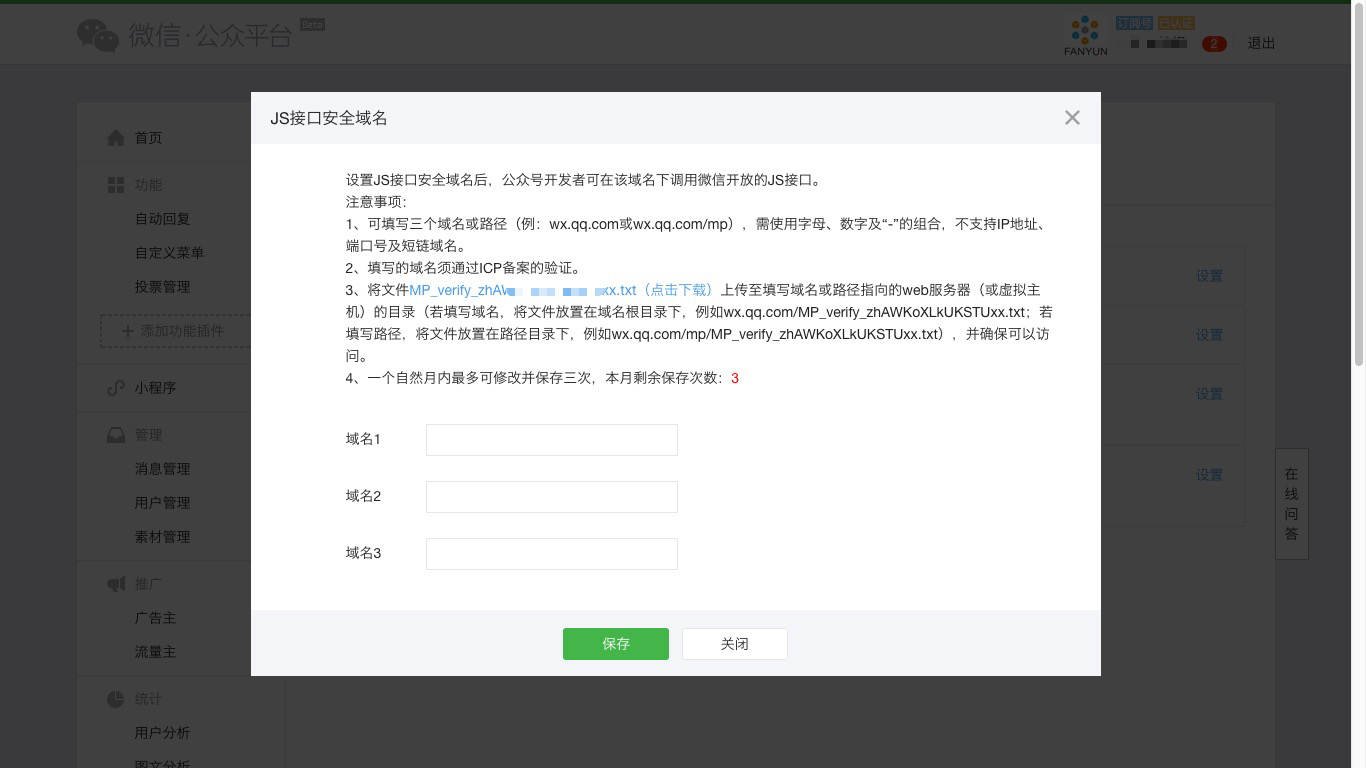Click a 设置 link on the right
This screenshot has width=1366, height=768.
(1210, 275)
